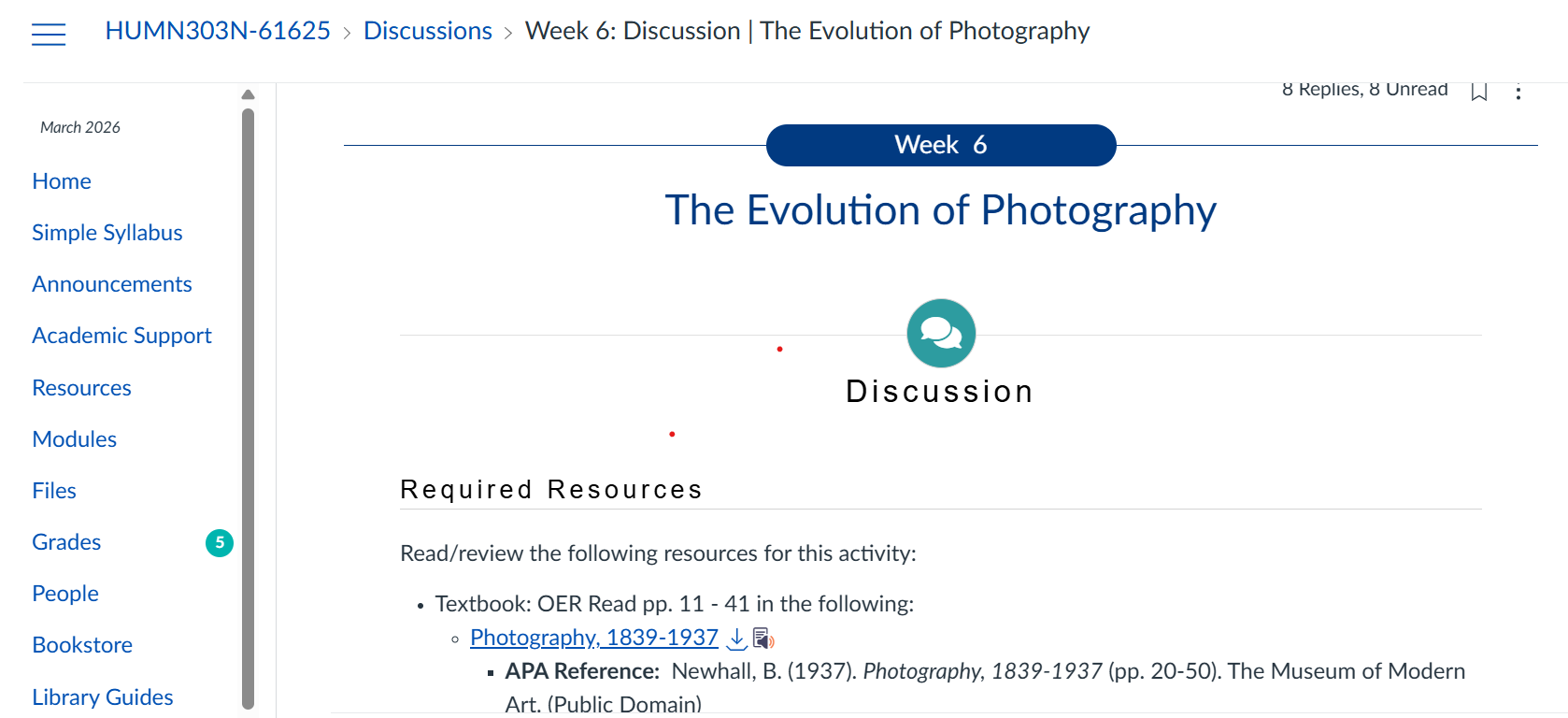Open the Modules section
Image resolution: width=1568 pixels, height=718 pixels.
click(74, 438)
